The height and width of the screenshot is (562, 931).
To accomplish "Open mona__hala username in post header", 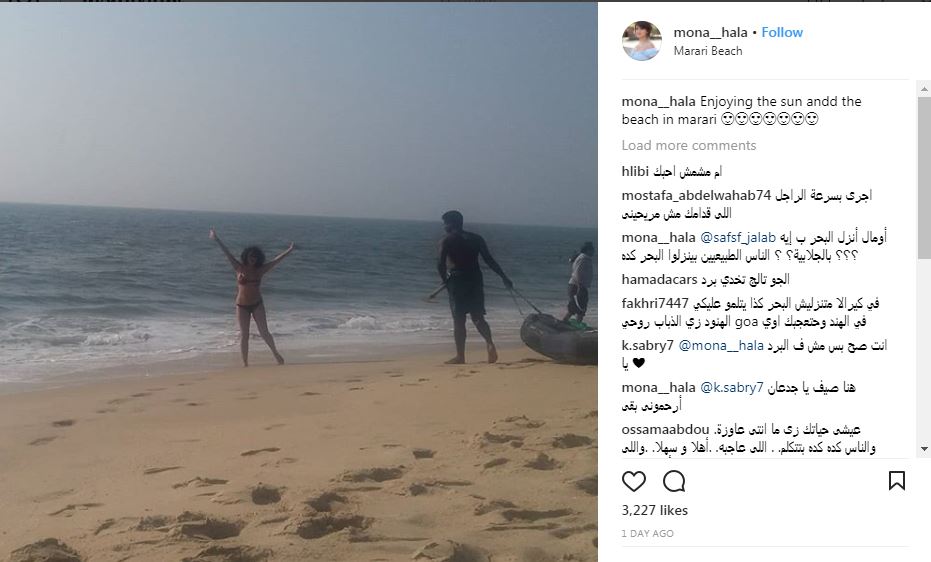I will [710, 33].
